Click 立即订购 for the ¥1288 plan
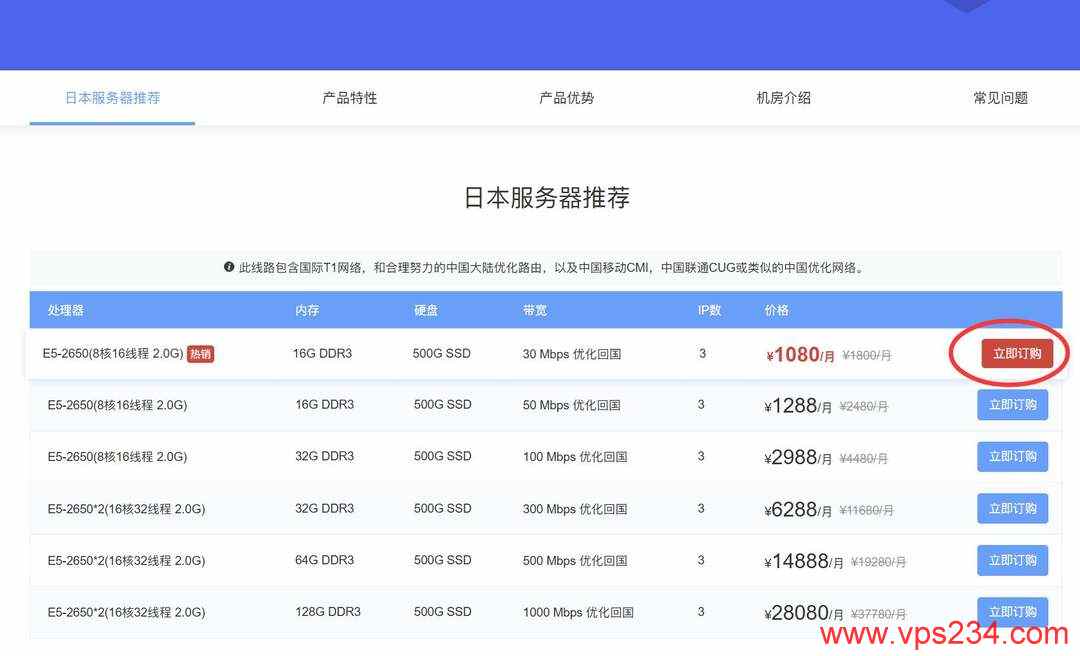The image size is (1080, 656). coord(1012,405)
